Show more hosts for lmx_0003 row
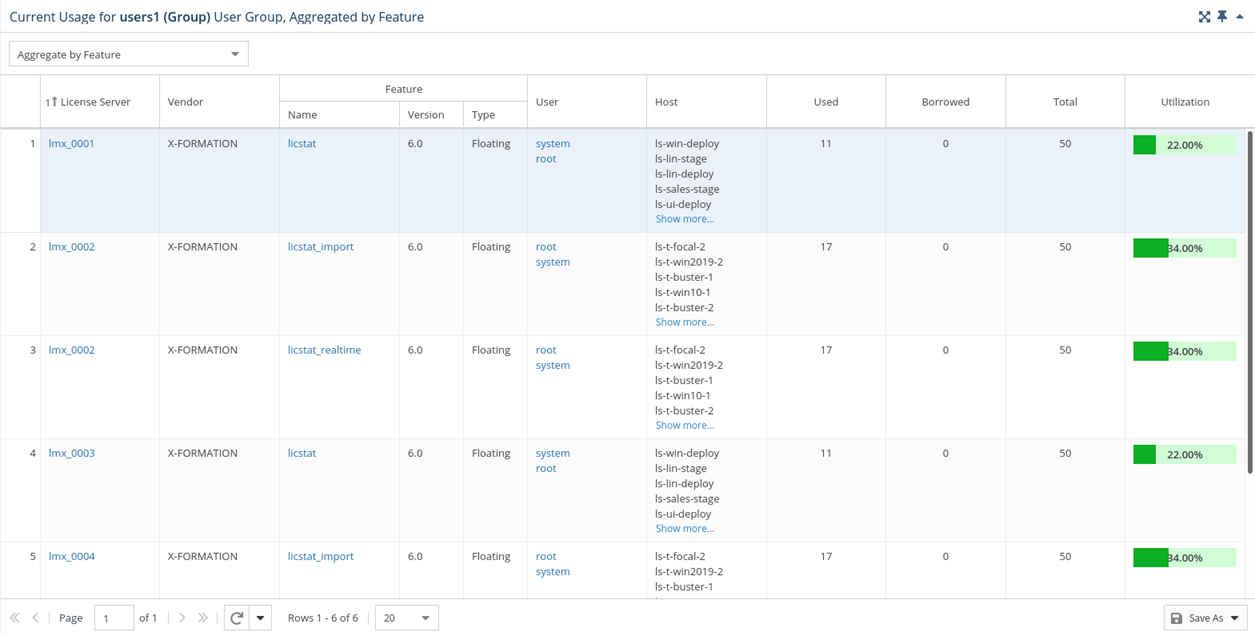Viewport: 1255px width, 636px height. pos(685,528)
